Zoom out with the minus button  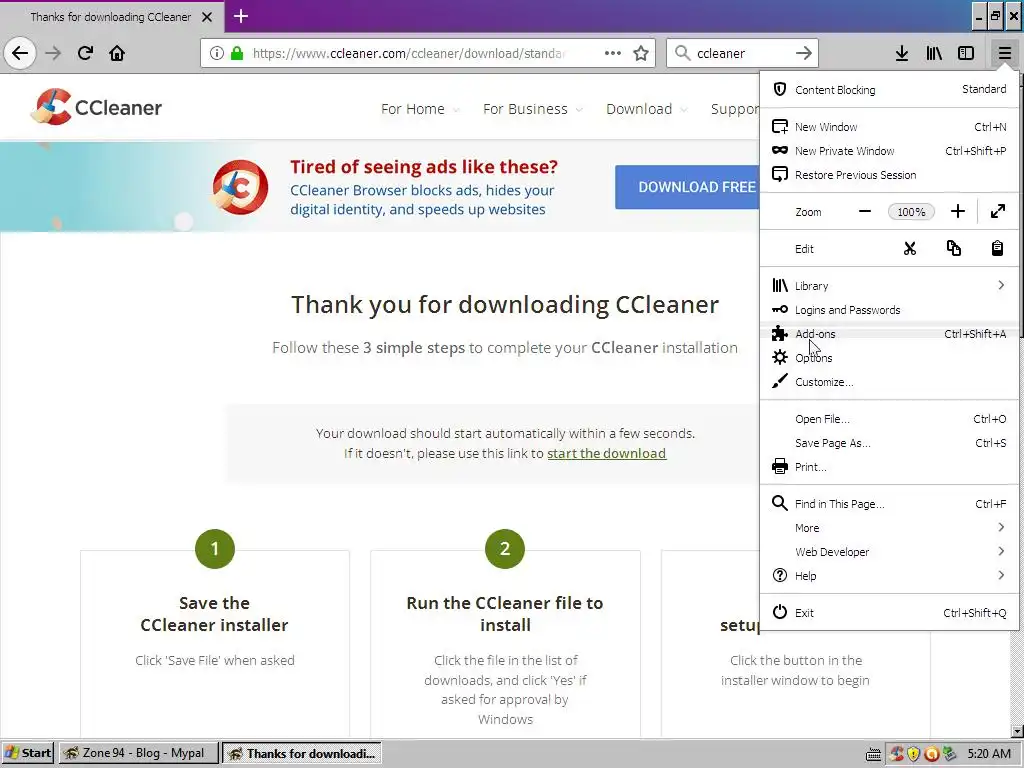pos(865,212)
